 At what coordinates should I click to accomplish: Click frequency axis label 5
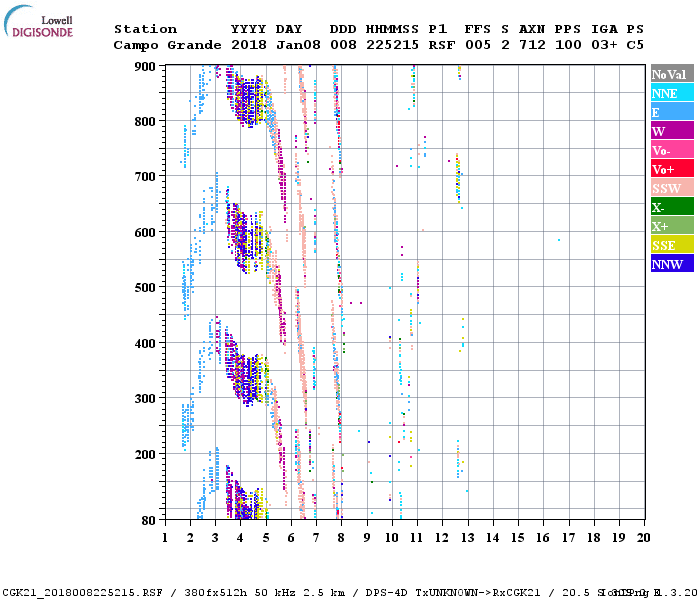pos(266,538)
